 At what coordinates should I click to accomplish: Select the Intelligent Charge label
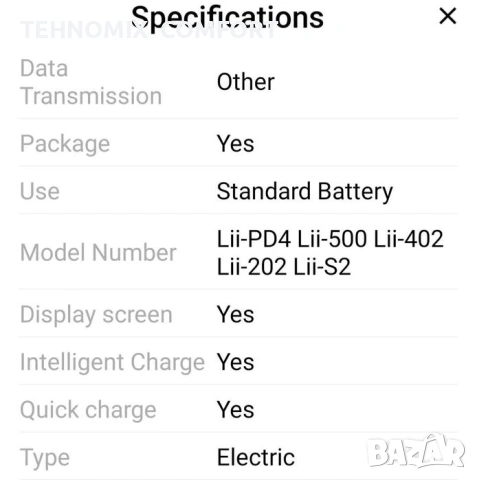pos(112,362)
